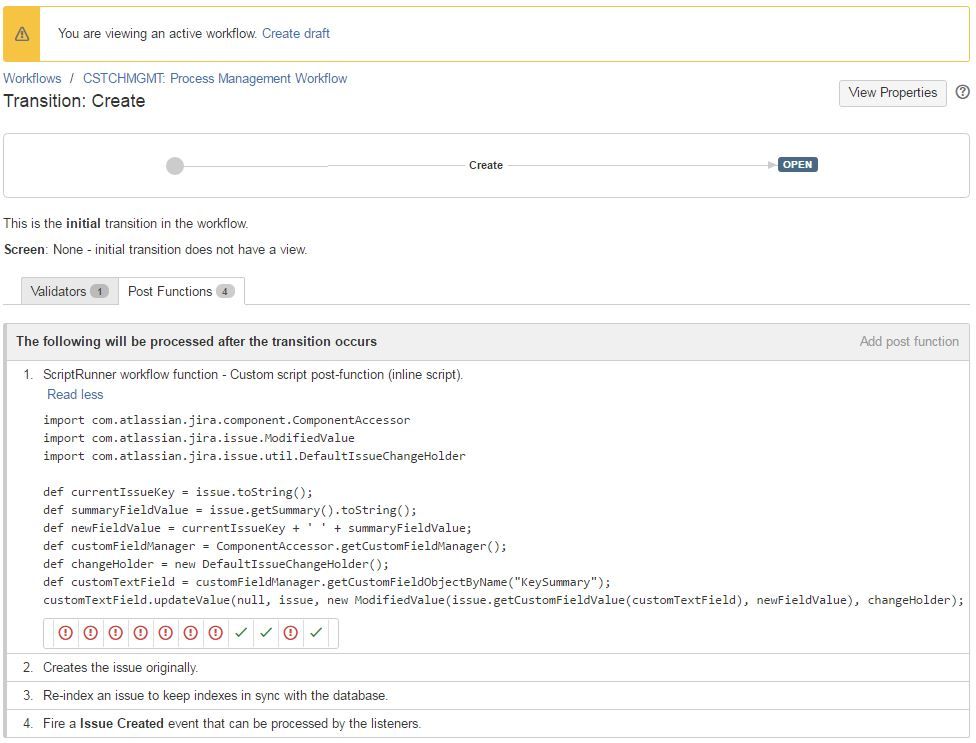Click Add post function

pyautogui.click(x=909, y=342)
